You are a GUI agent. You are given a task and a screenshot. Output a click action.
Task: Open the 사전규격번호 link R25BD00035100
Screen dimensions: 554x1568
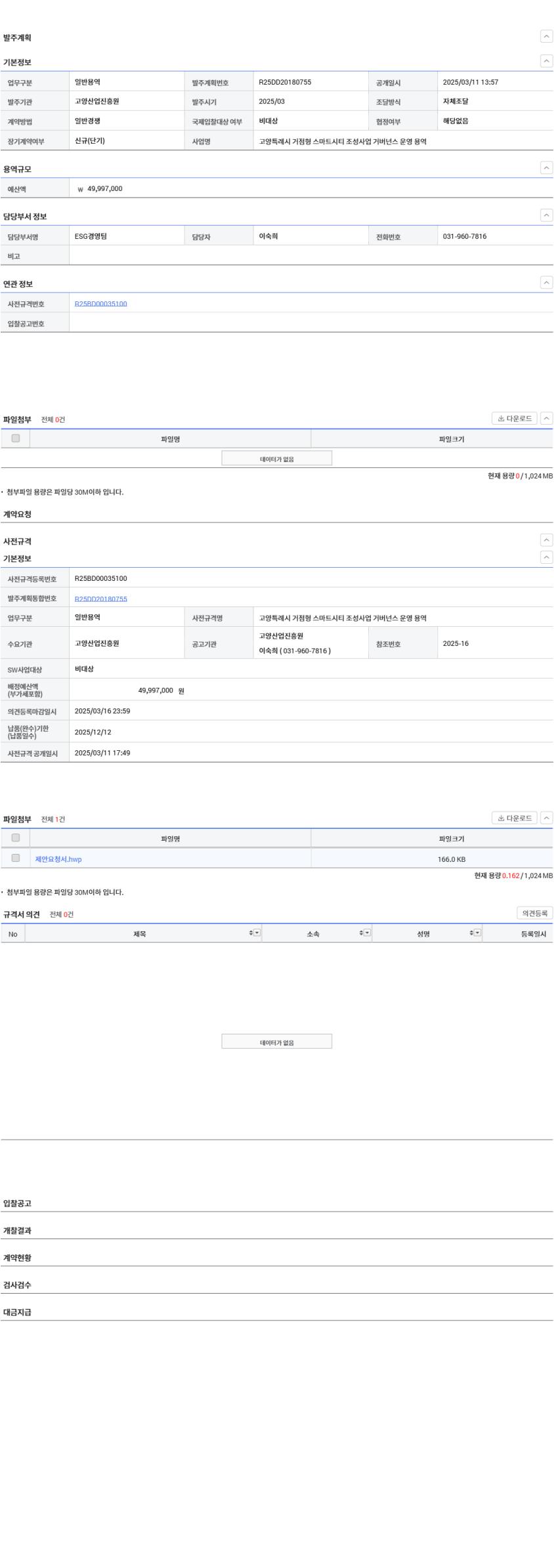[101, 304]
